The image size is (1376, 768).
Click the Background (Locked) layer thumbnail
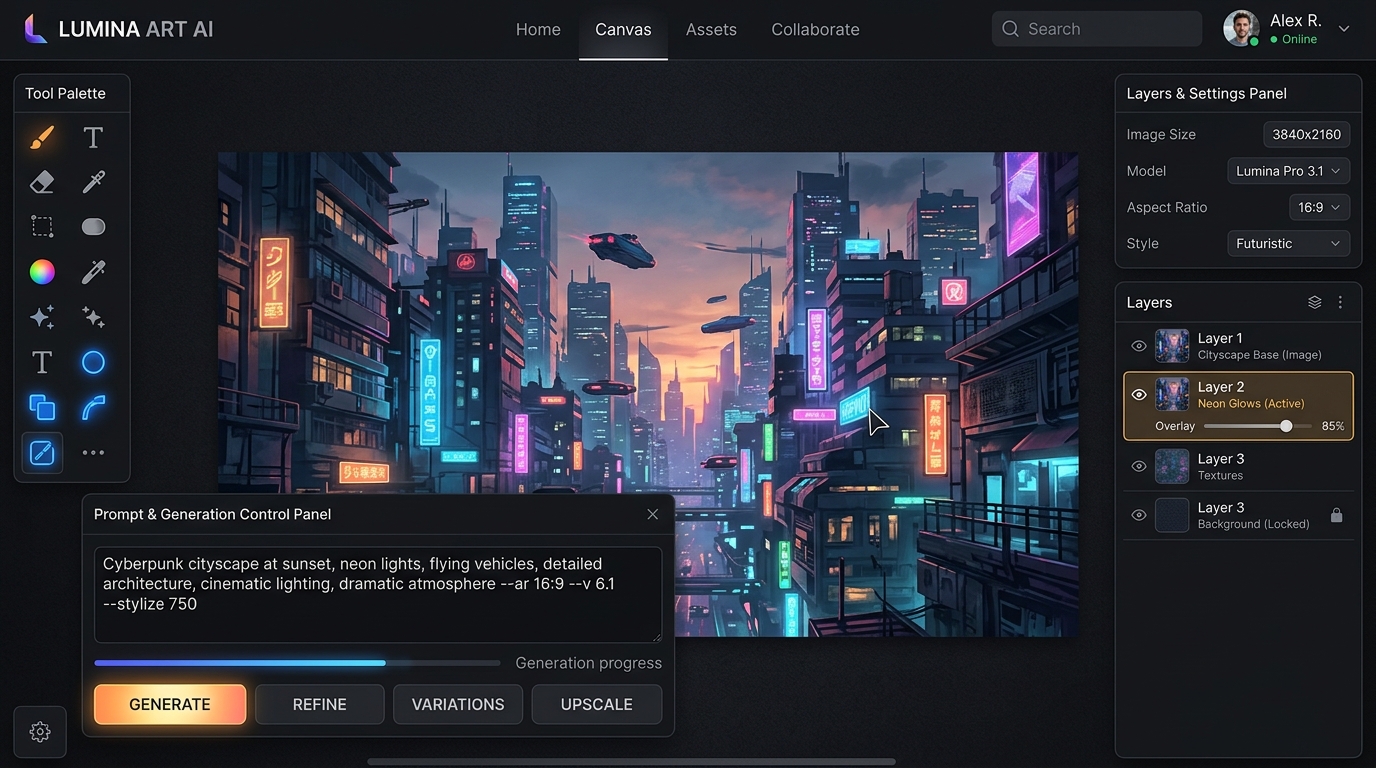pos(1172,515)
